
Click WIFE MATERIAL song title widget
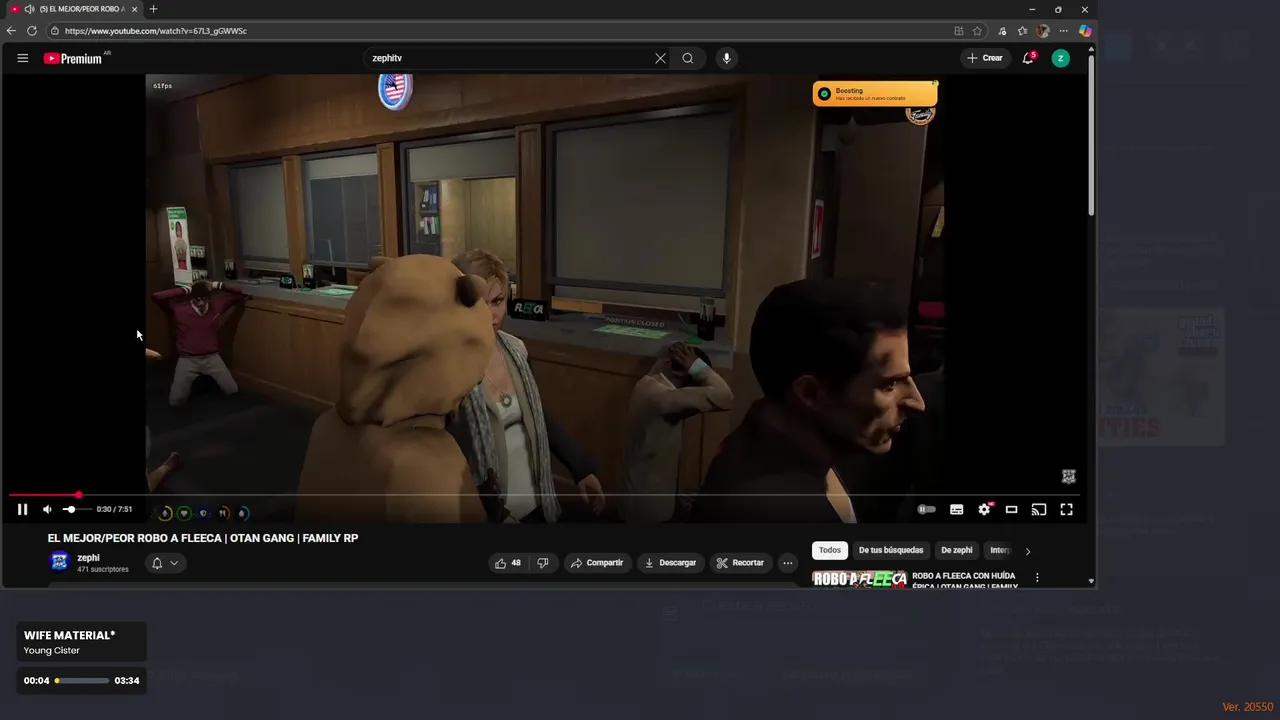[x=69, y=635]
